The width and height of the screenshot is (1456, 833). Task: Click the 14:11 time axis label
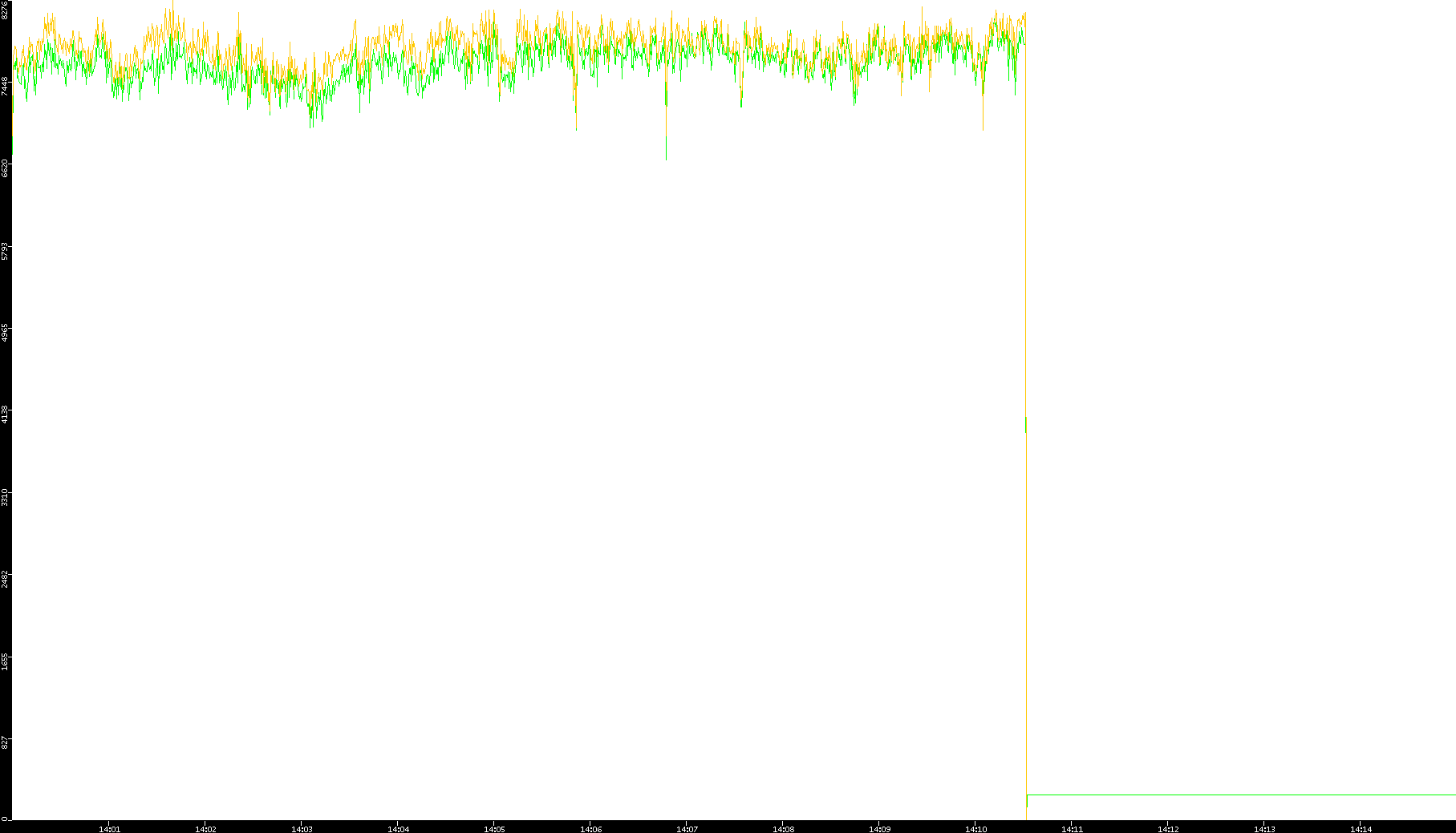coord(1072,829)
